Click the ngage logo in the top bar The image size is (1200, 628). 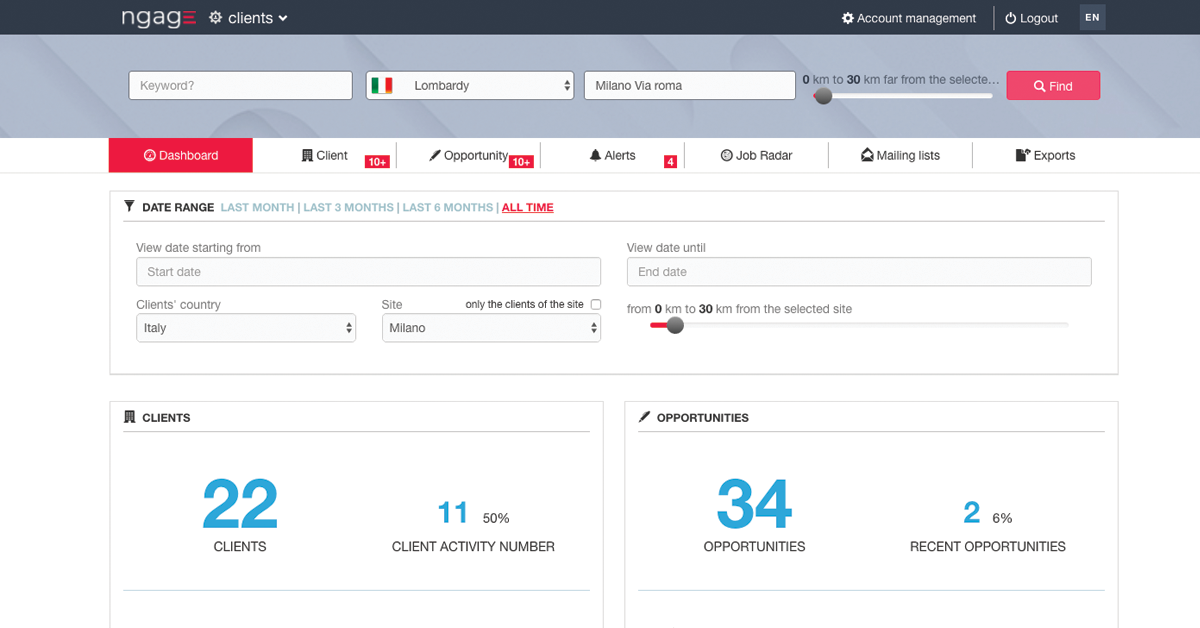click(158, 16)
